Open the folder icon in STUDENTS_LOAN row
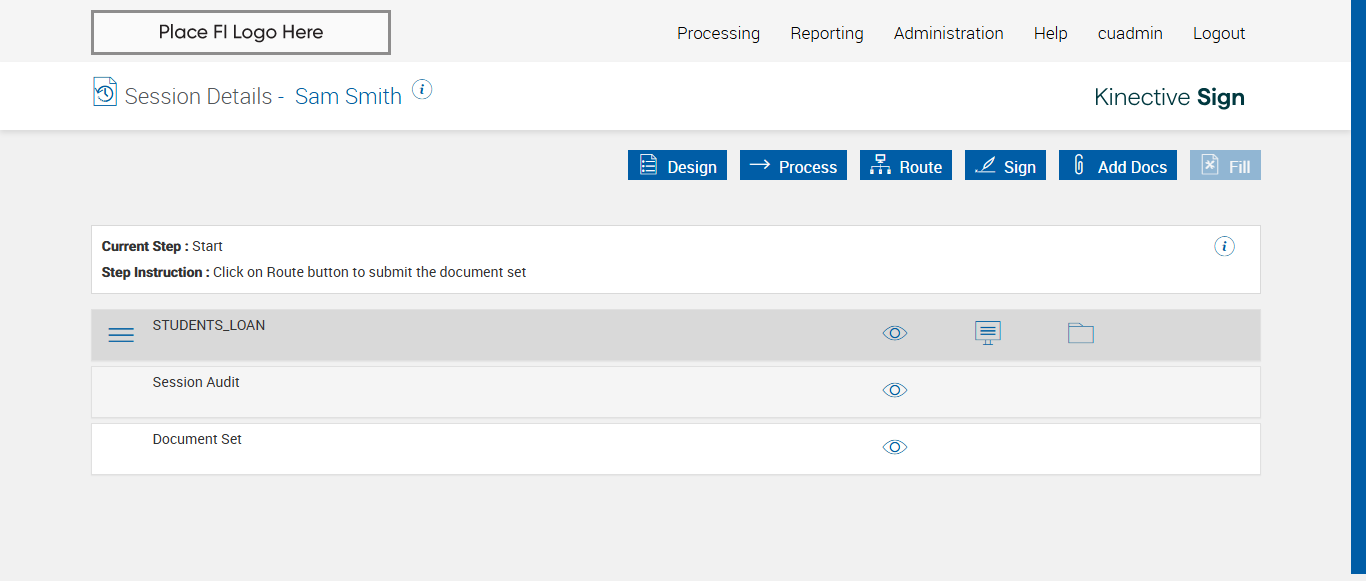Viewport: 1366px width, 581px height. [x=1080, y=333]
